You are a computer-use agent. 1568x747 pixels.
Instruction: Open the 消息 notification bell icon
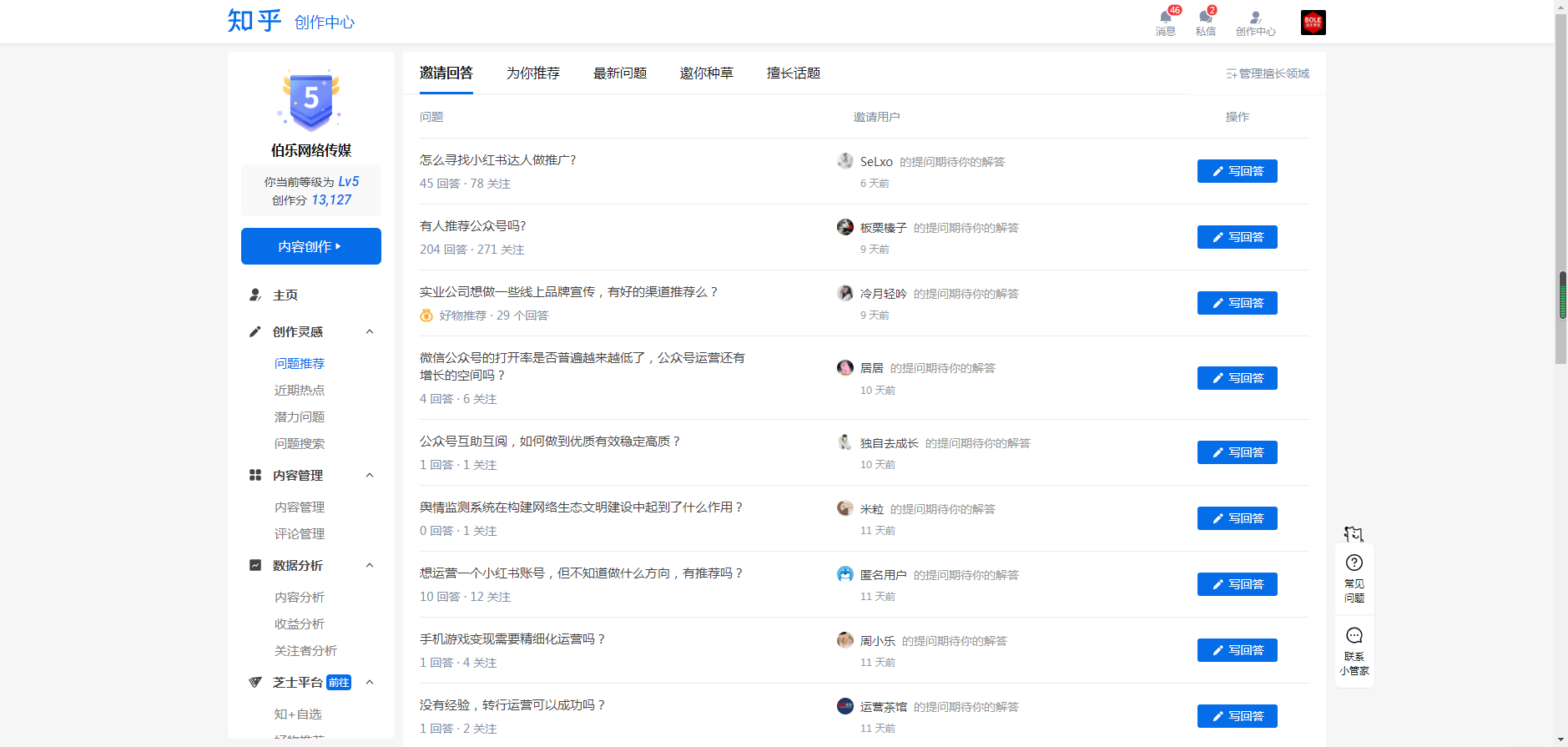tap(1165, 18)
